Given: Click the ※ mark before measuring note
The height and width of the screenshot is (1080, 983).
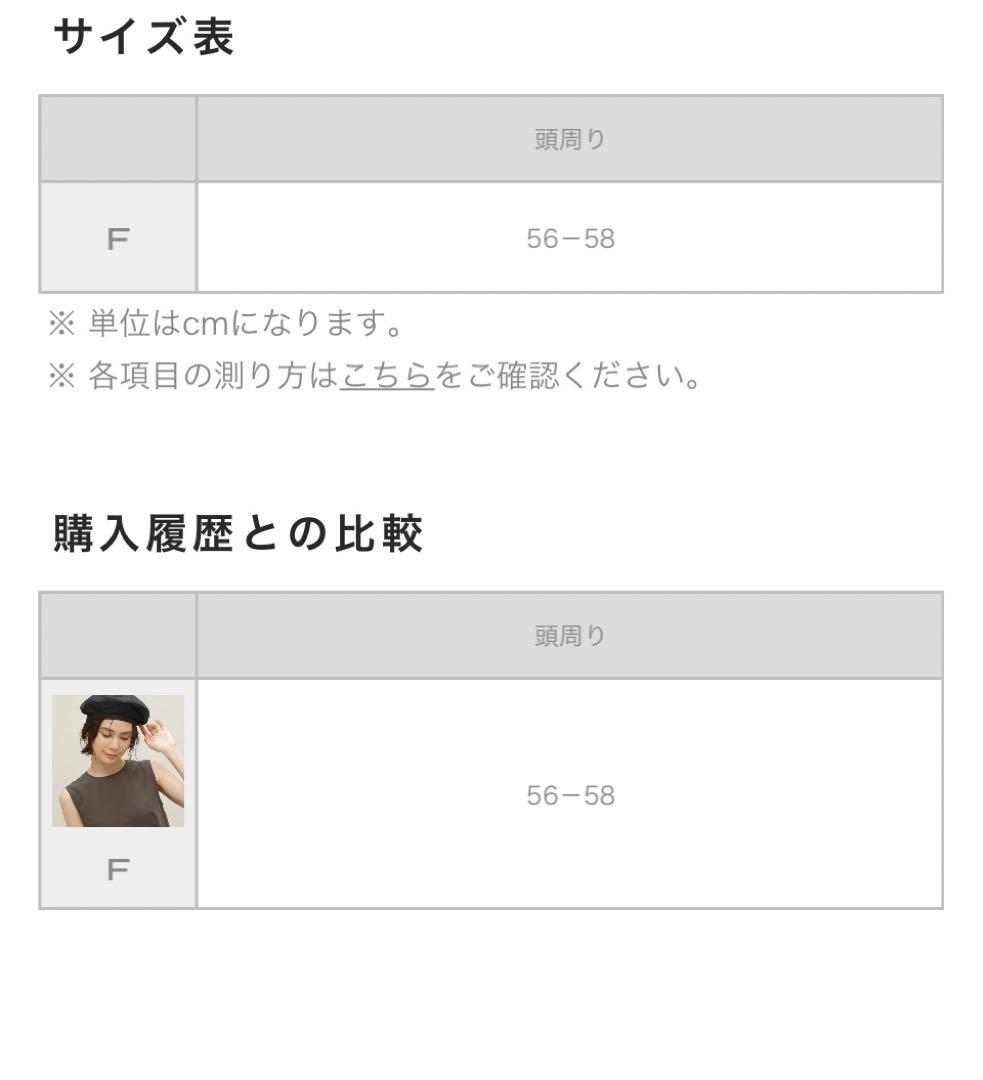Looking at the screenshot, I should 61,376.
